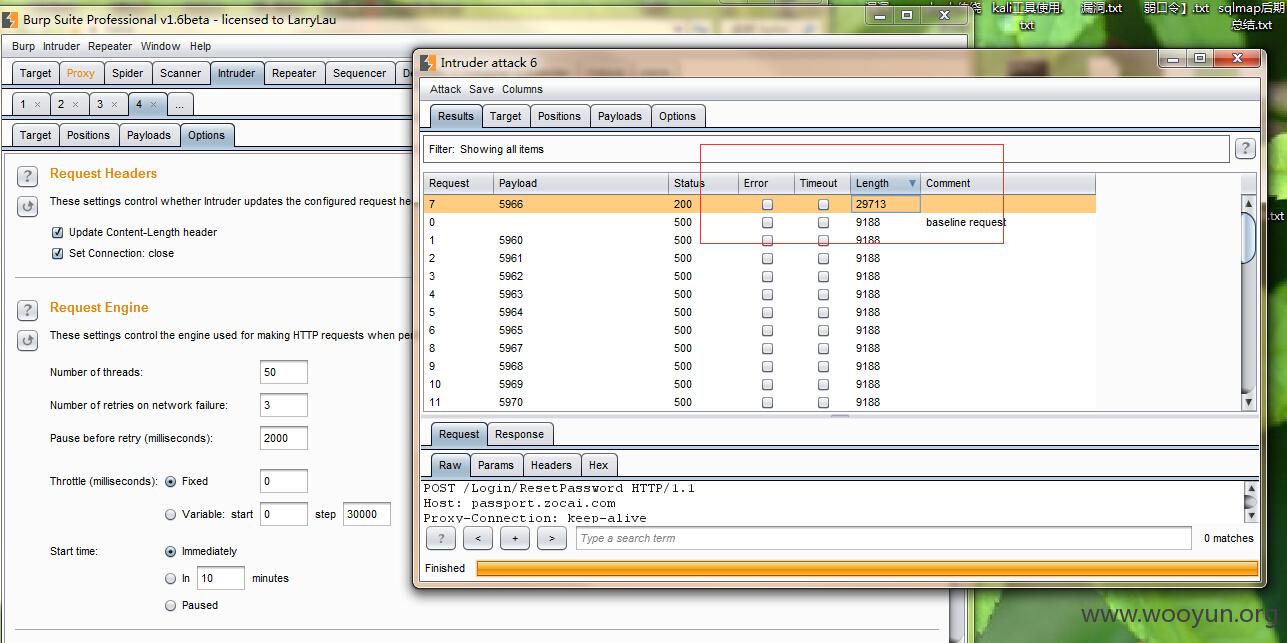Click the search term input box
This screenshot has height=643, width=1287.
883,538
